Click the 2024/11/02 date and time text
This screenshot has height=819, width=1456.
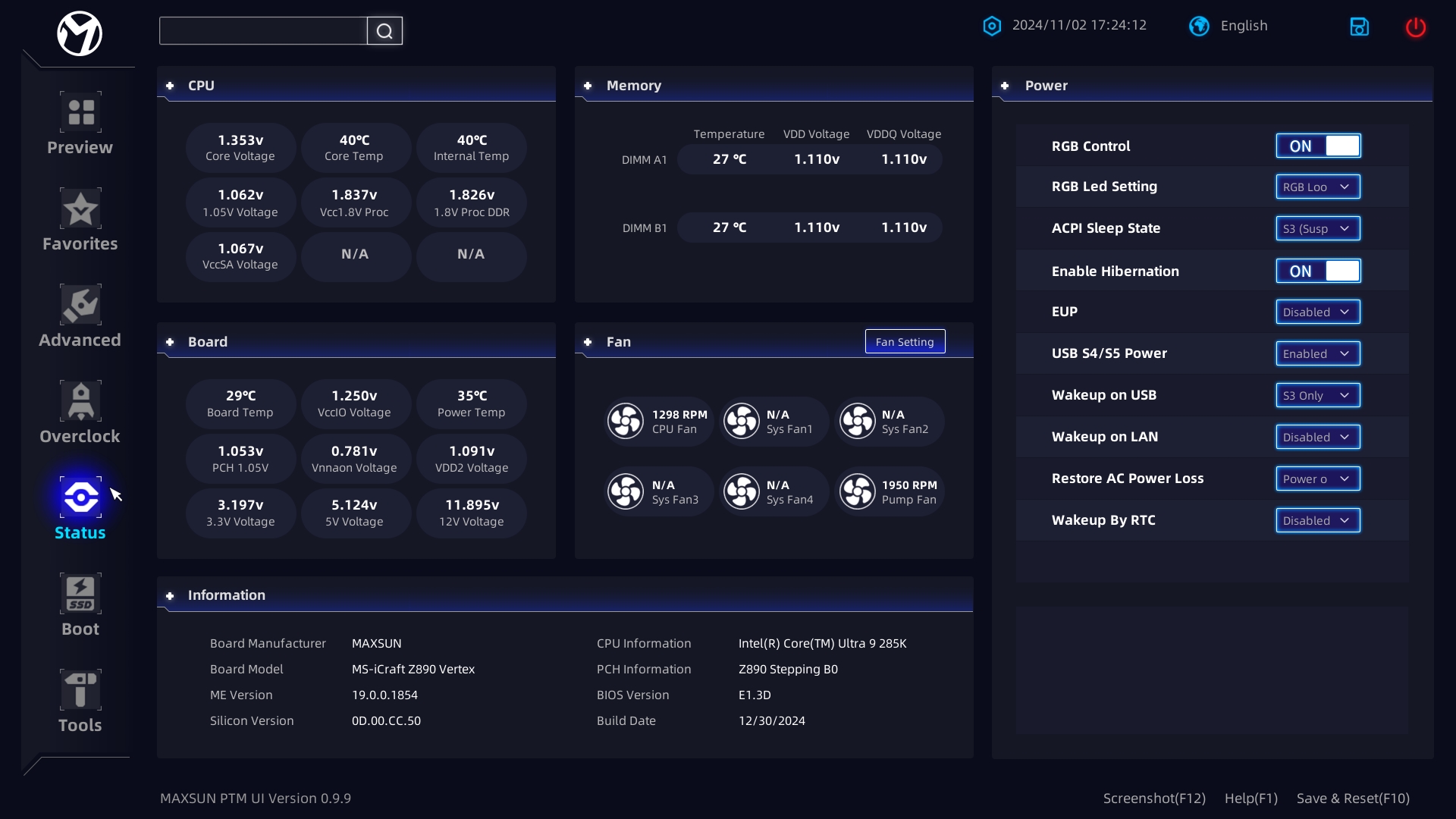pyautogui.click(x=1079, y=25)
